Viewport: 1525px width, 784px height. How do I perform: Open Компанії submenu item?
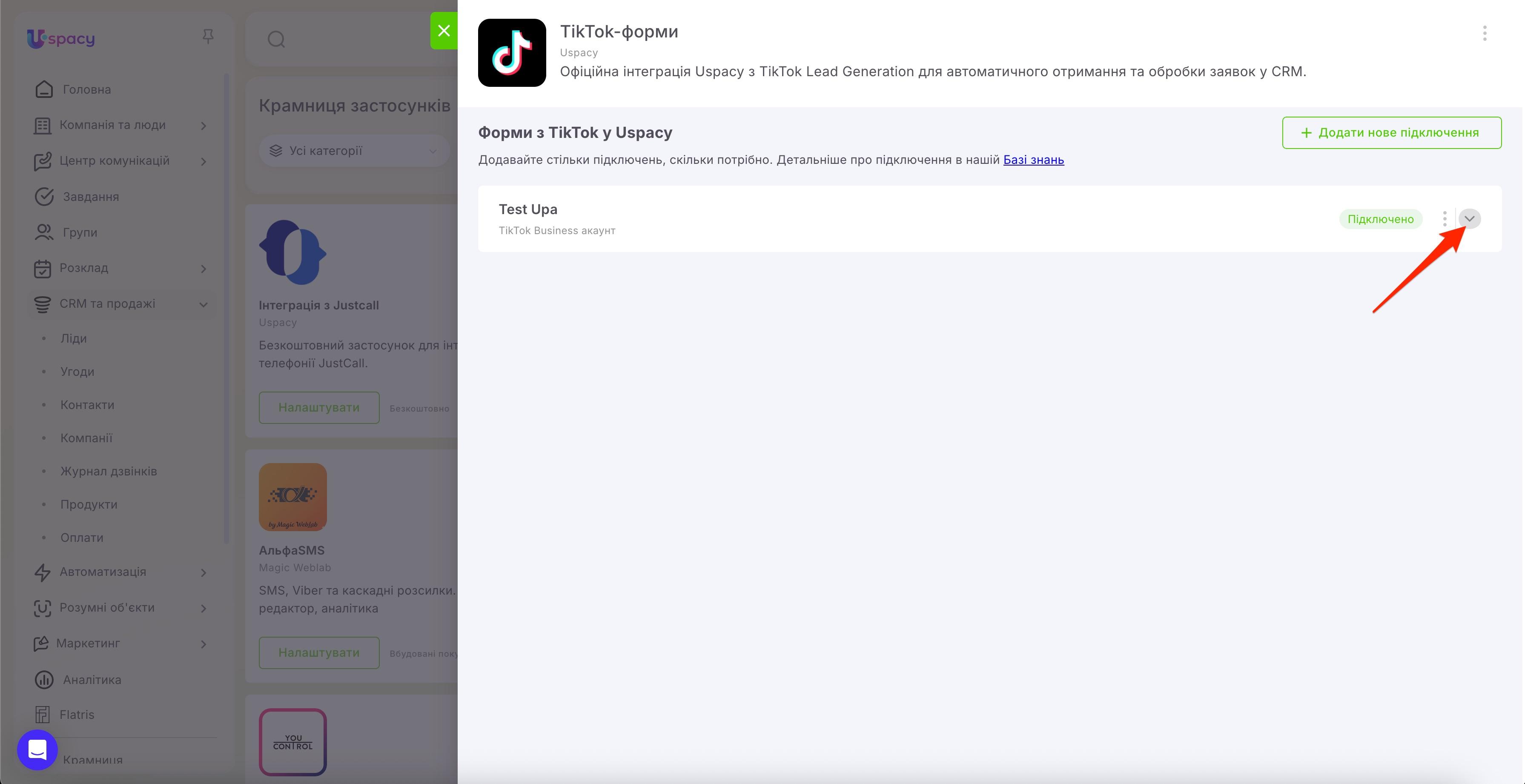86,438
